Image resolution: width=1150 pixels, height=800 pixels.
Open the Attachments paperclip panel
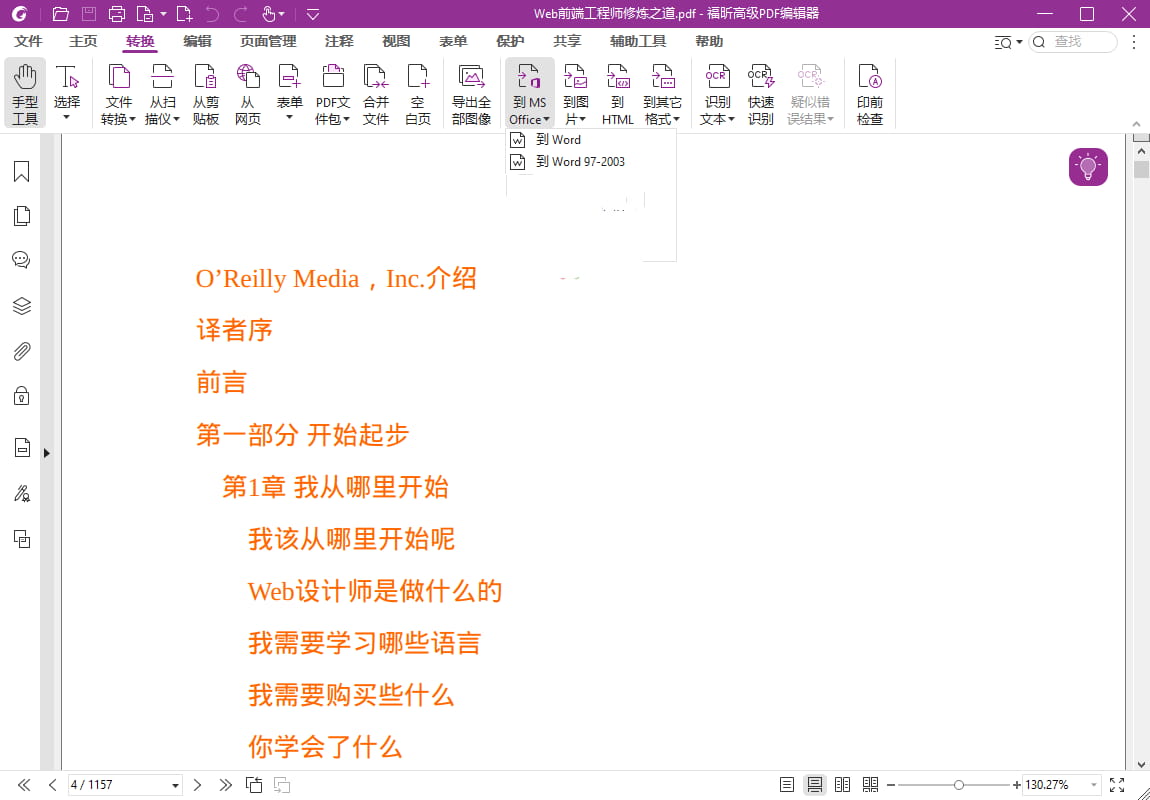tap(21, 351)
